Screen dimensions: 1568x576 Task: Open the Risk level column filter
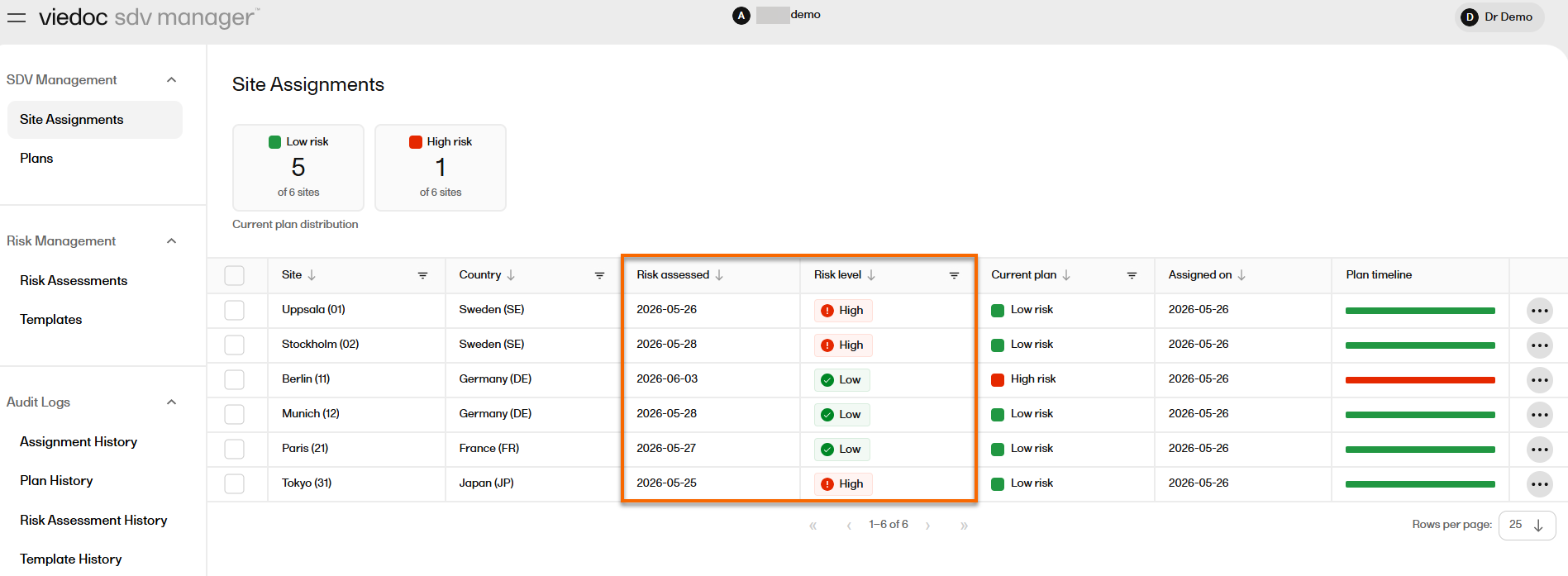[x=954, y=275]
